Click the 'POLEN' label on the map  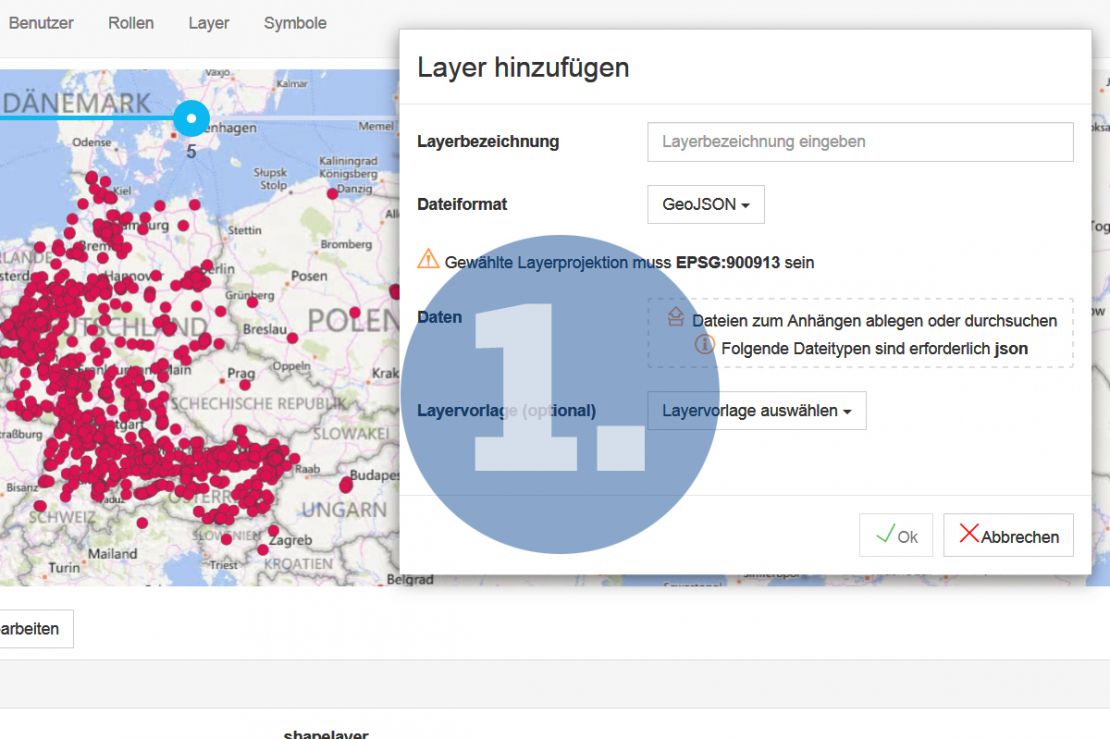(353, 321)
